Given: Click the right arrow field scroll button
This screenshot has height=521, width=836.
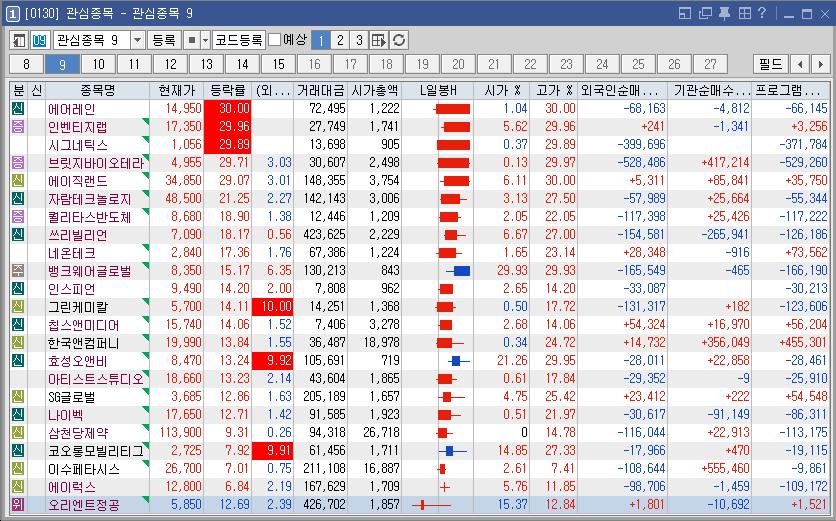Looking at the screenshot, I should coord(820,65).
